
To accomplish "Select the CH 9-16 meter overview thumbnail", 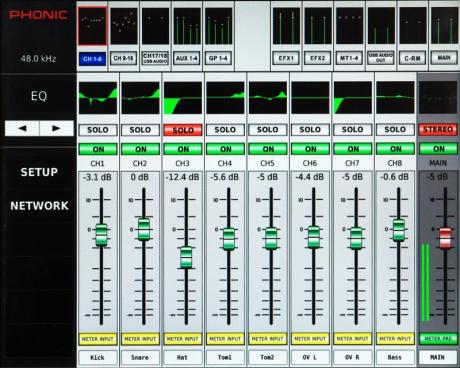I will point(124,26).
